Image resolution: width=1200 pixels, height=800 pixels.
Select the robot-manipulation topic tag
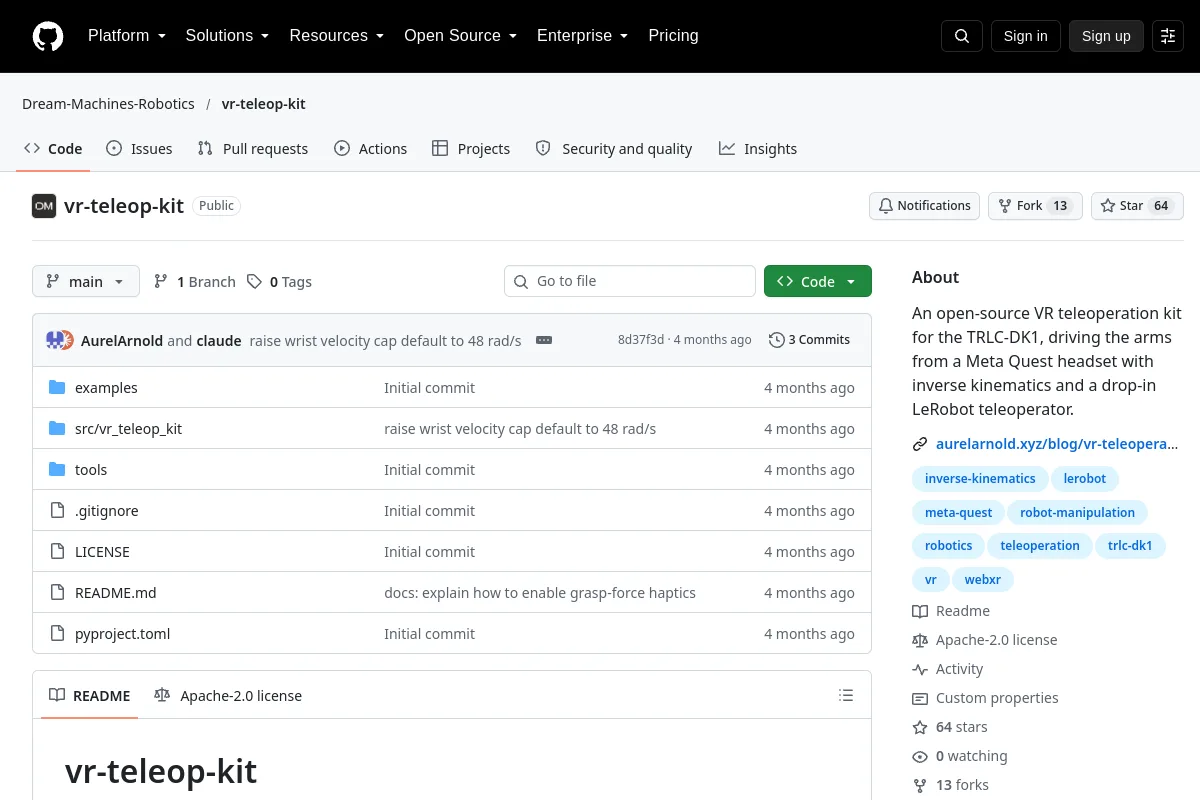click(1077, 512)
